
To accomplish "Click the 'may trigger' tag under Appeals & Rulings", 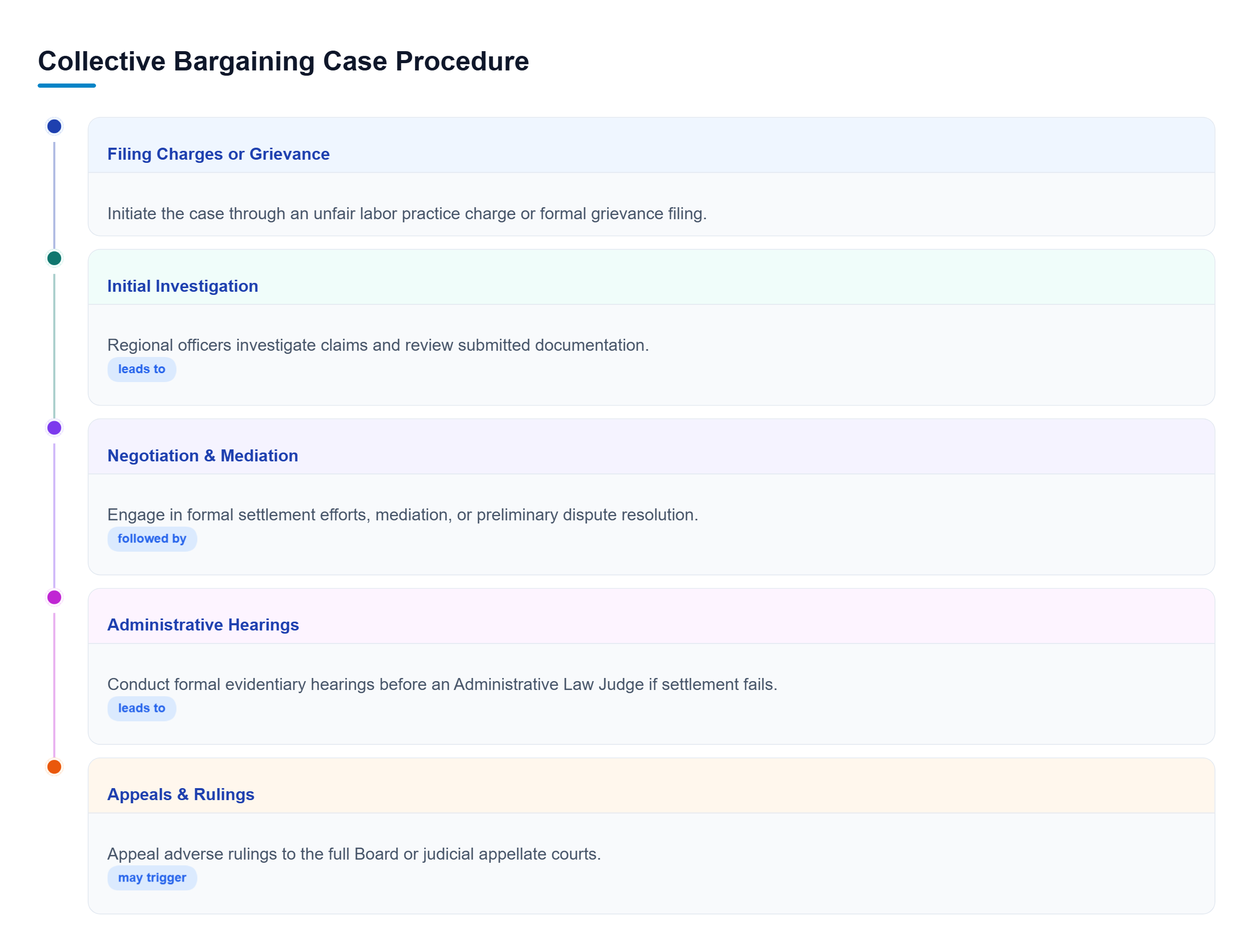I will pos(152,878).
